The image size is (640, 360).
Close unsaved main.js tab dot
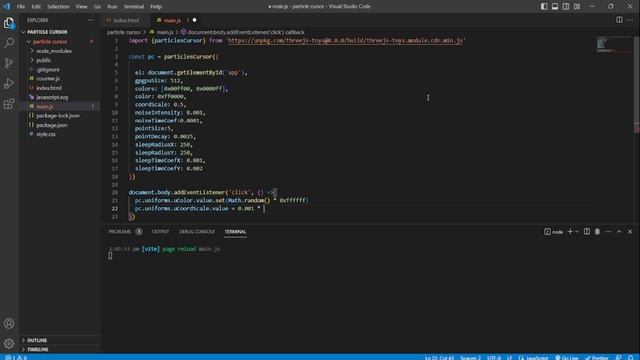point(194,20)
